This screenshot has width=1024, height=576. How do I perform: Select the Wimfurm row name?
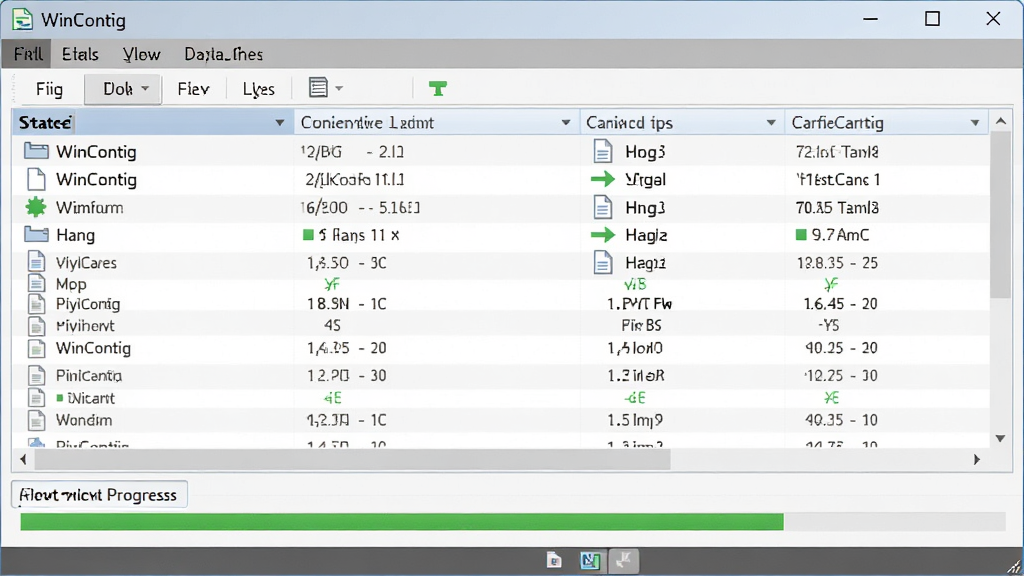point(89,208)
